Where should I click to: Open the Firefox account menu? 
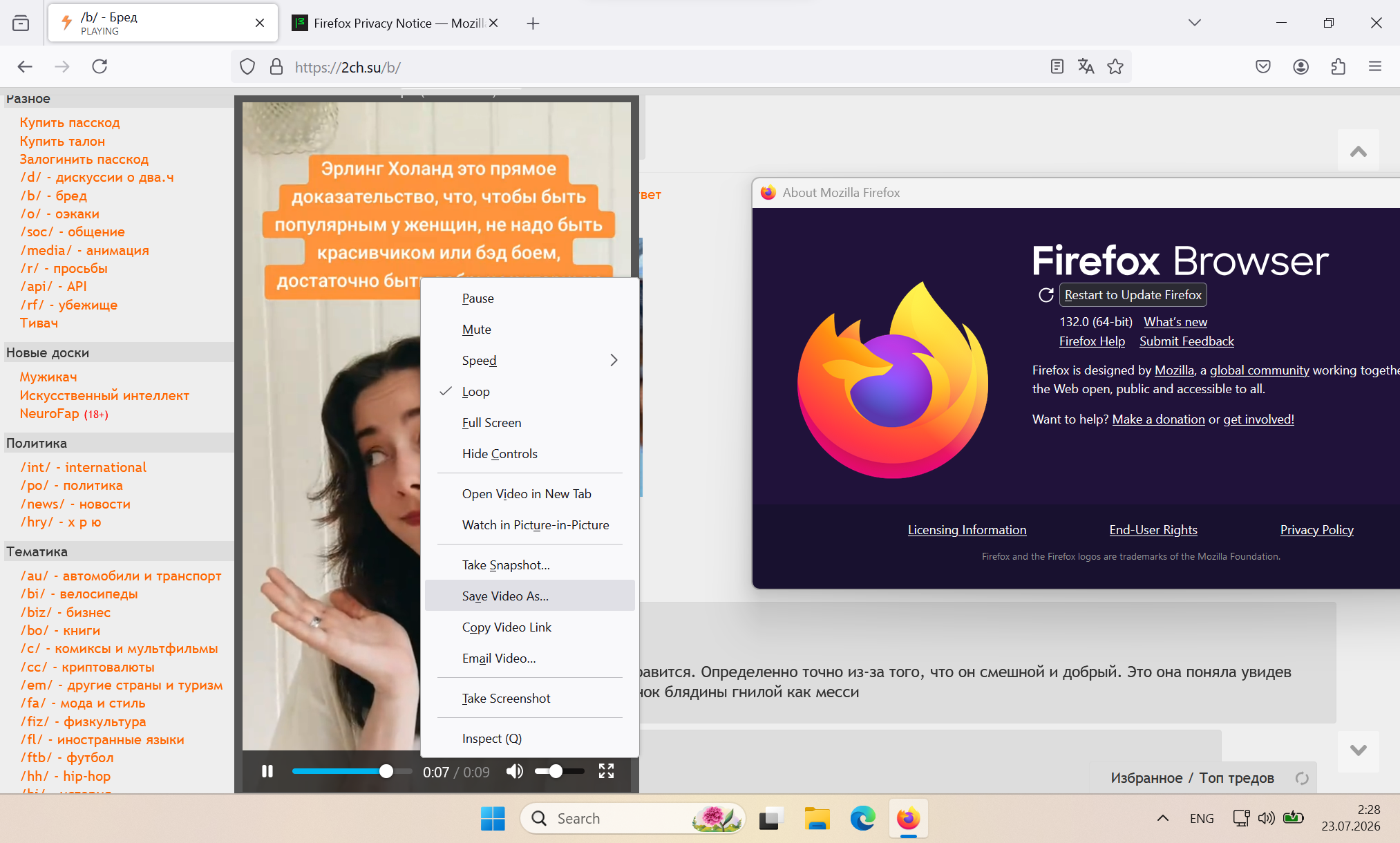[x=1300, y=66]
